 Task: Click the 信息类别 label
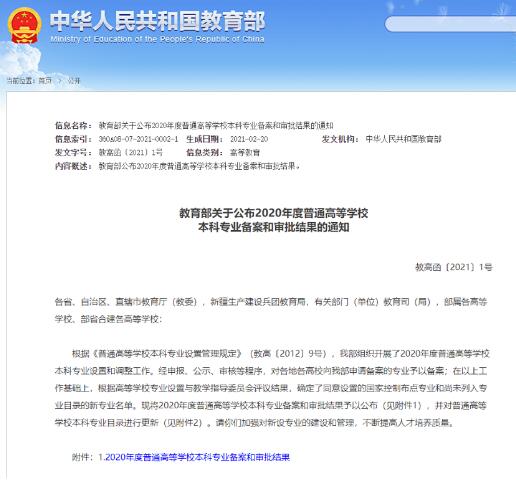[x=204, y=152]
